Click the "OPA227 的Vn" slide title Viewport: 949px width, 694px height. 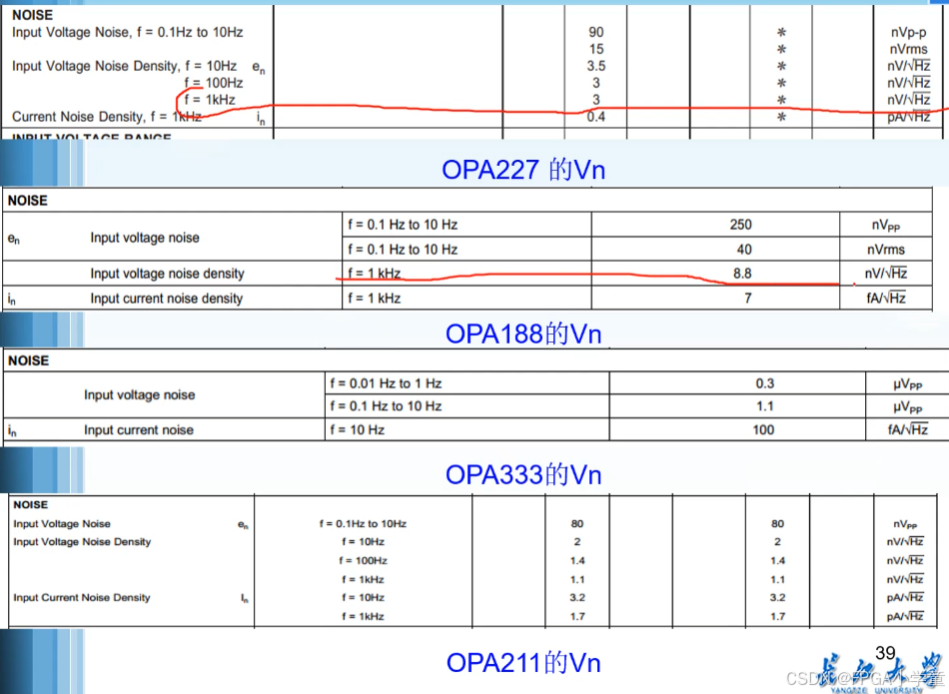pyautogui.click(x=524, y=169)
